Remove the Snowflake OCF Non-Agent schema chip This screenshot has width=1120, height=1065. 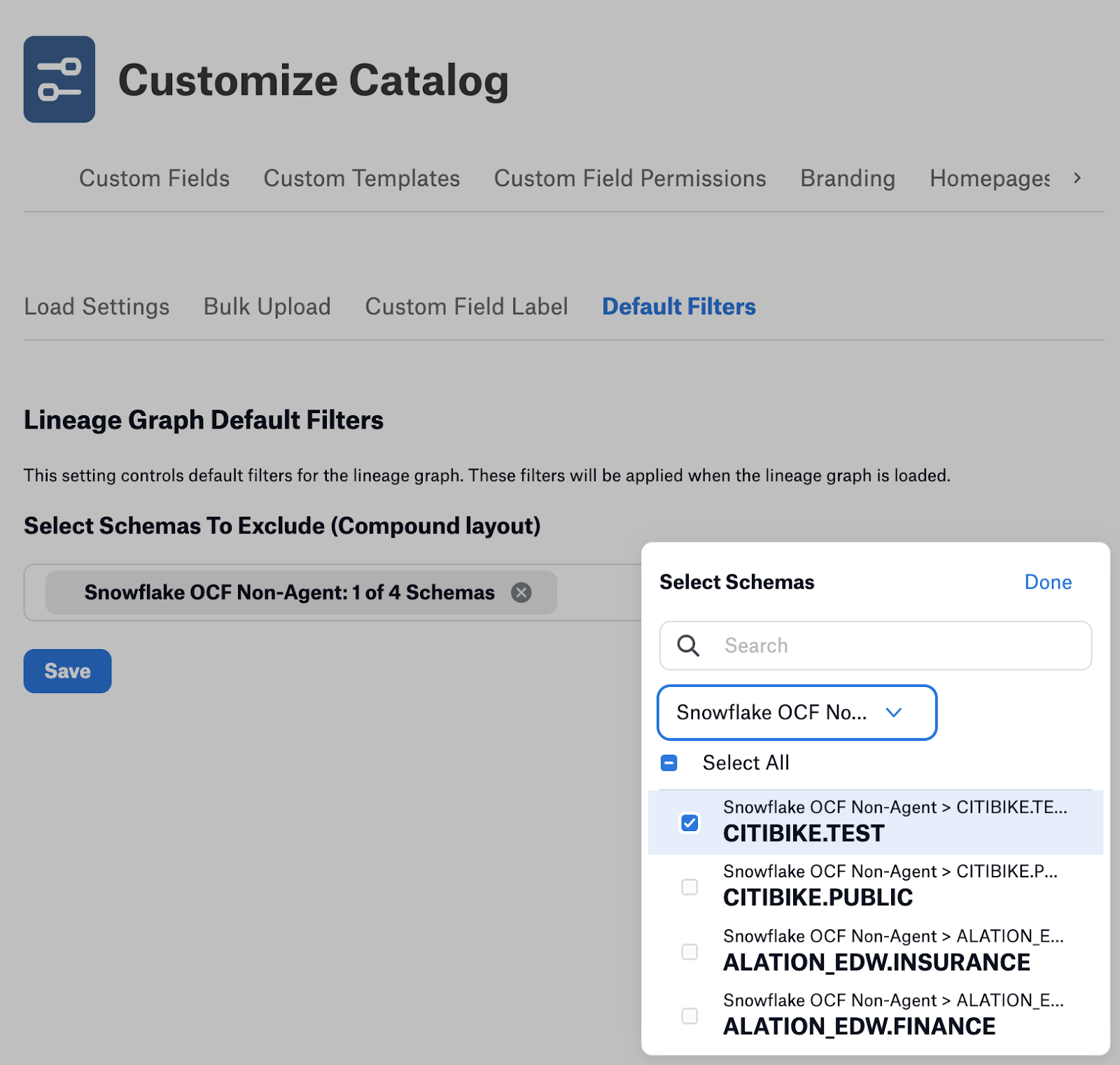(x=521, y=592)
